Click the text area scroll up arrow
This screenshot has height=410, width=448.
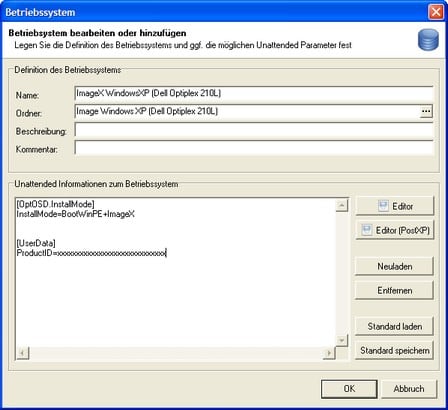[x=342, y=205]
